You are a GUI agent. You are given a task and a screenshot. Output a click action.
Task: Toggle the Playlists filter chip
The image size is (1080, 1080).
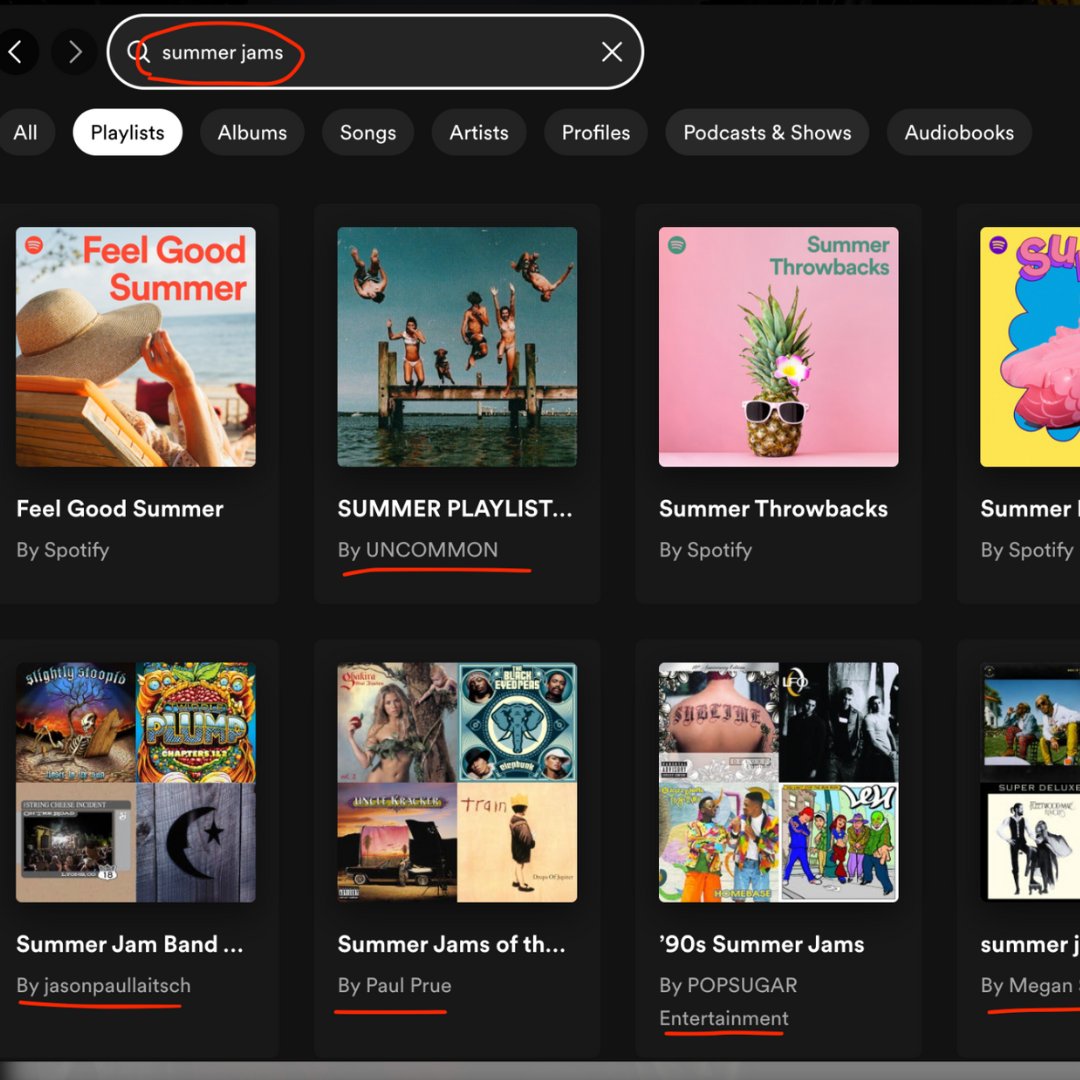[x=127, y=131]
